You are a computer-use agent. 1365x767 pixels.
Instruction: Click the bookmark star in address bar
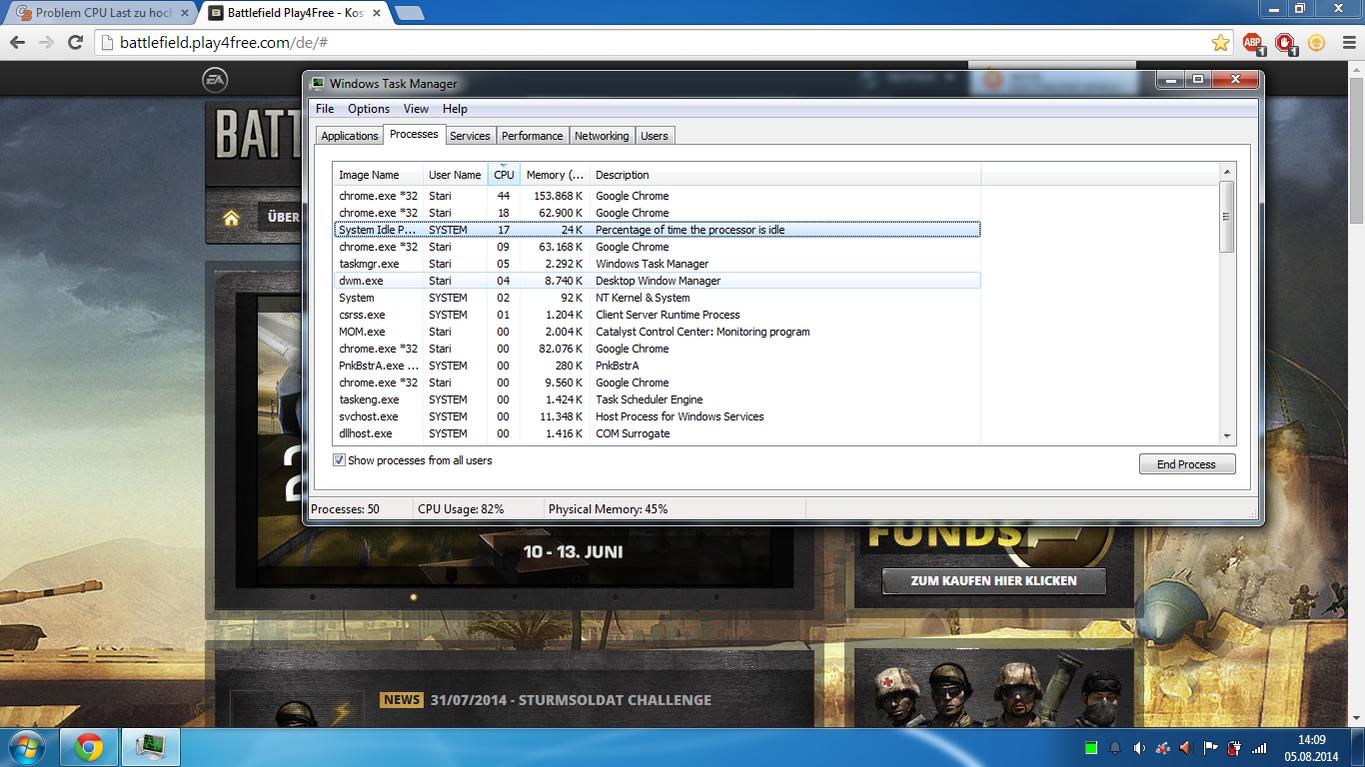pos(1220,43)
